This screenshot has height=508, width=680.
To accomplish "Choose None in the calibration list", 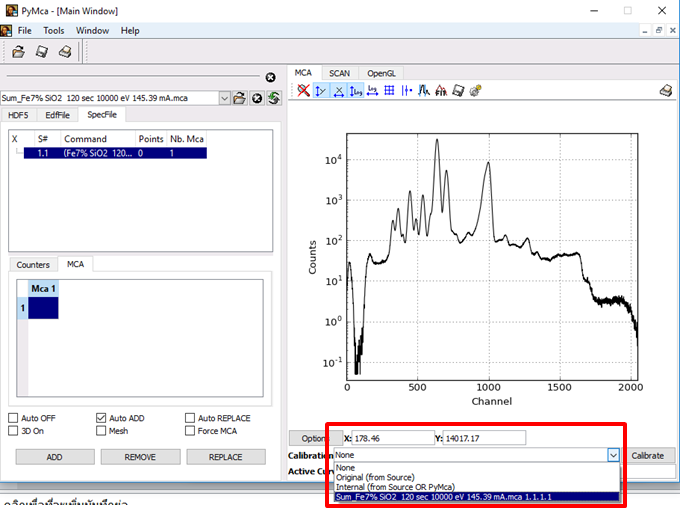I will (x=477, y=468).
